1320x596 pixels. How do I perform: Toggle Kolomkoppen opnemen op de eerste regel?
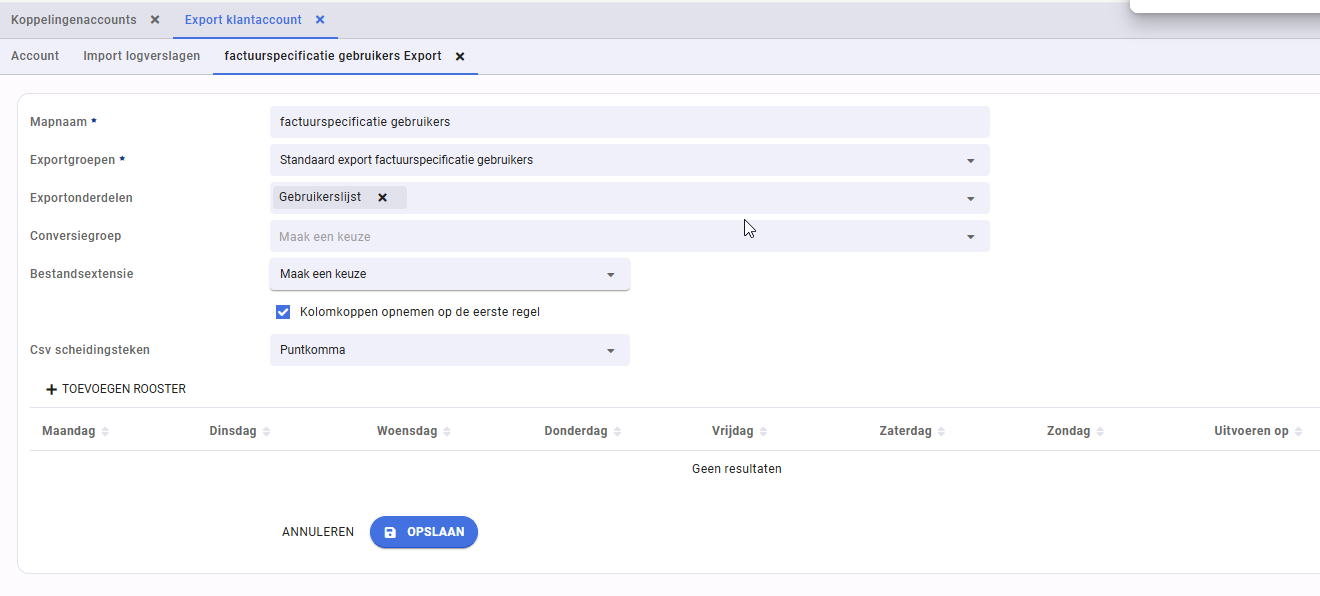click(283, 312)
